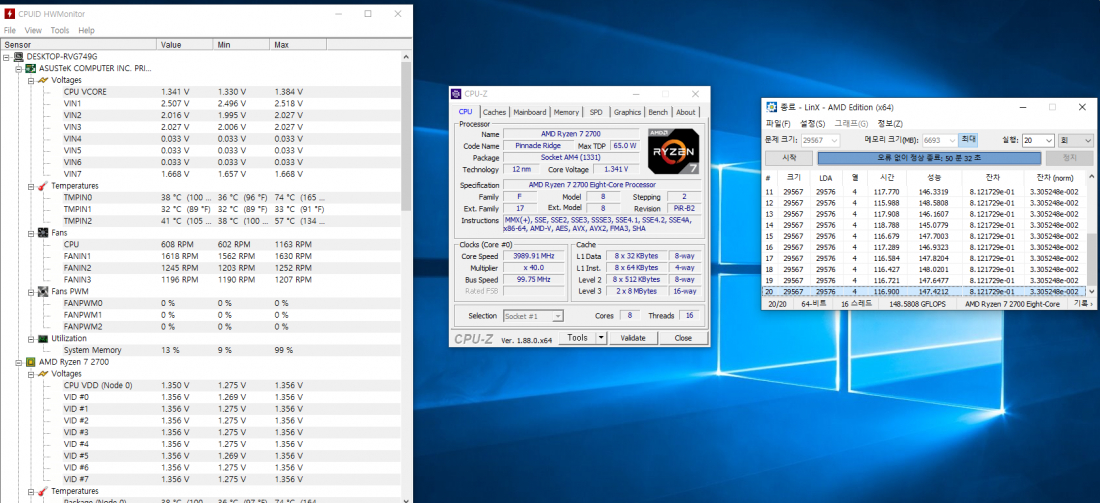Select the System Memory row in HWMonitor

[x=200, y=350]
